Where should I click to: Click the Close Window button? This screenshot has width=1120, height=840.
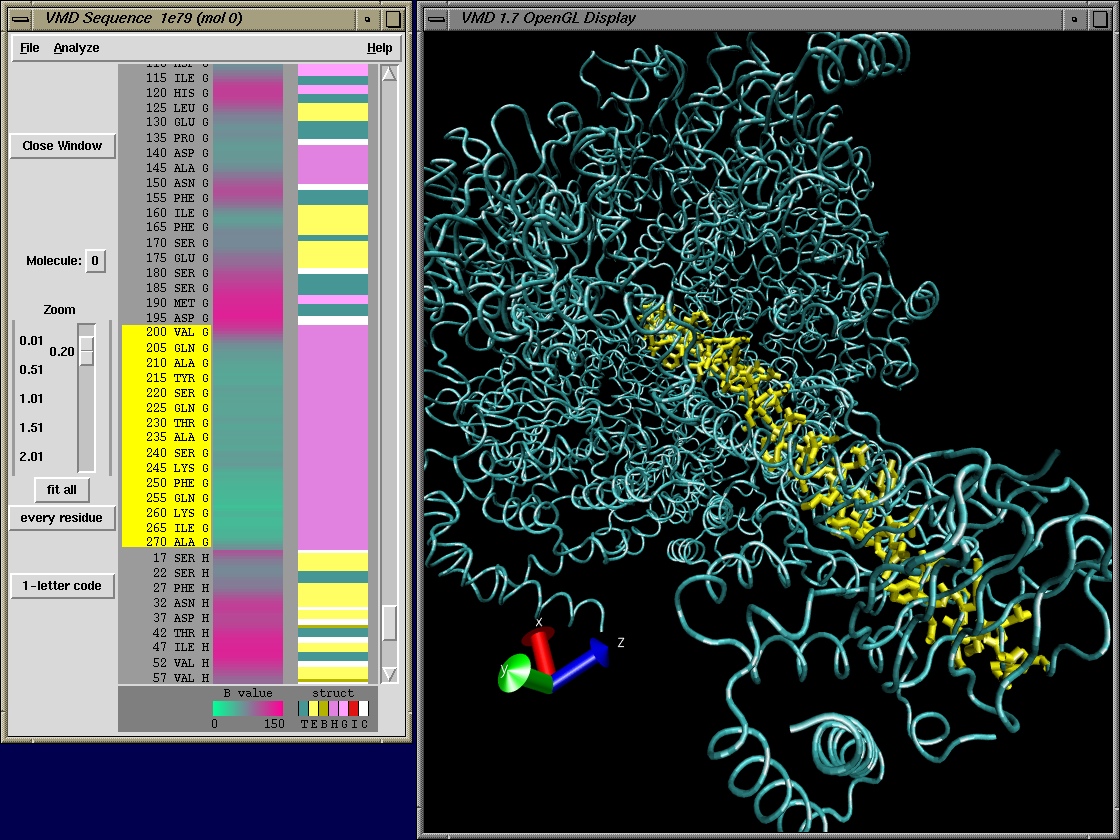point(62,146)
